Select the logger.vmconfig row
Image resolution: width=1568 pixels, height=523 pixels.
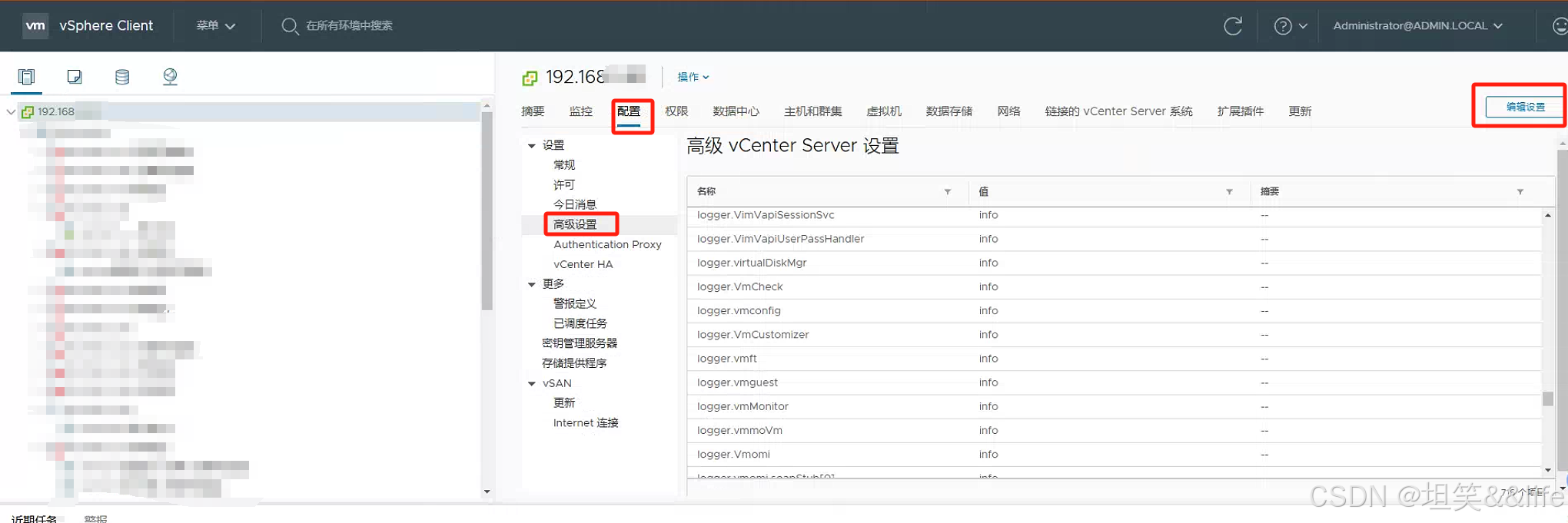1114,311
